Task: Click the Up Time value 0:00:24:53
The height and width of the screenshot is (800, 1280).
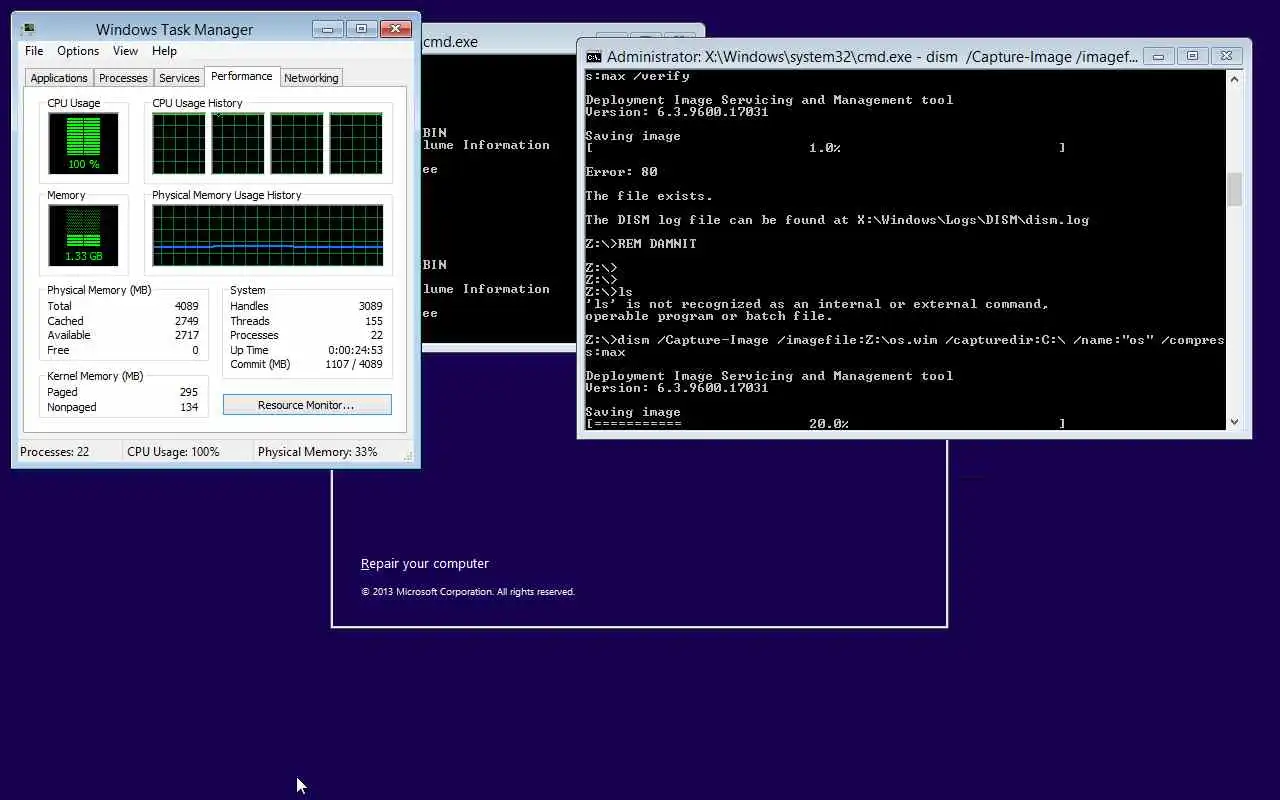Action: (355, 350)
